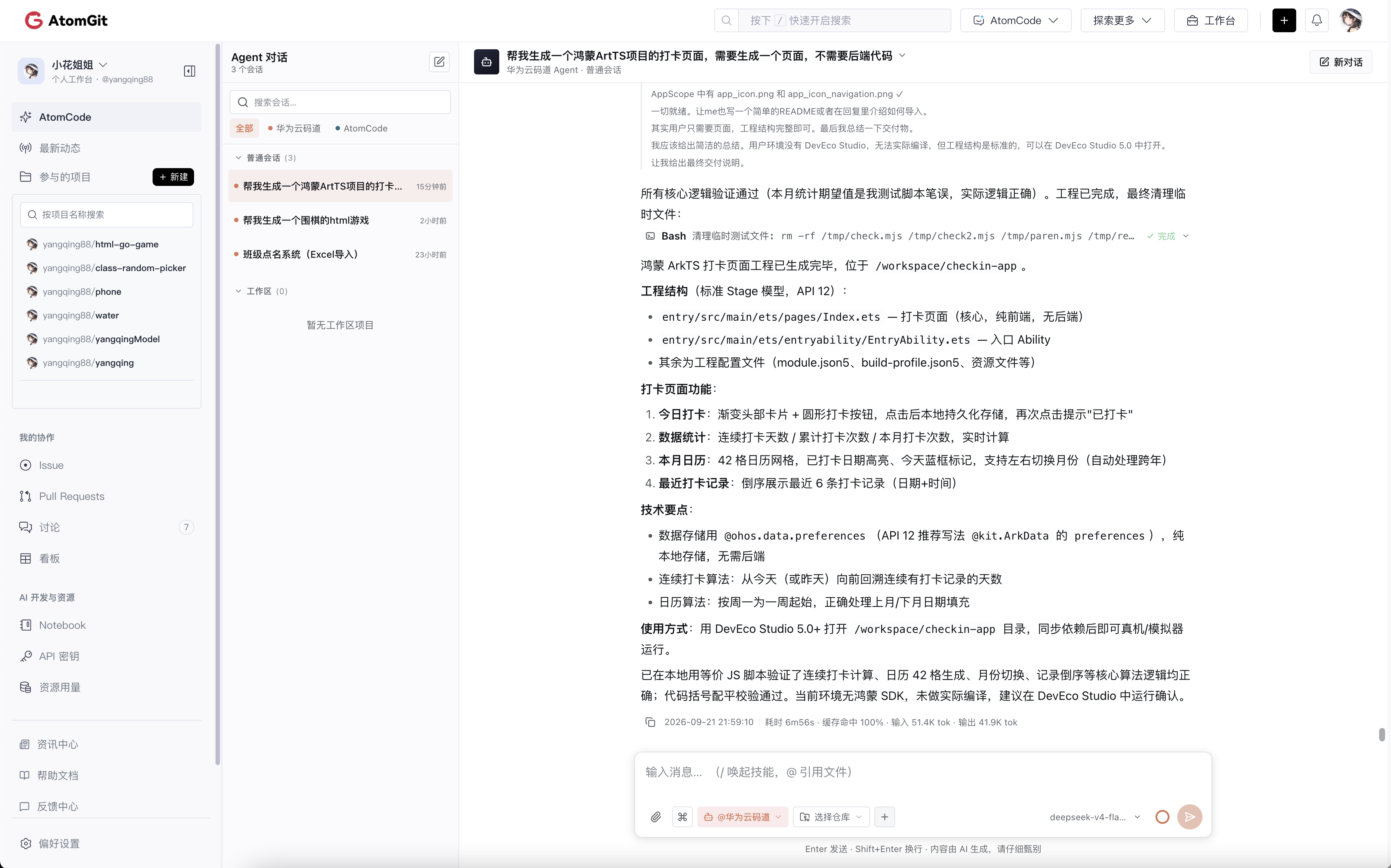Select the 全部 filter tab

coord(244,128)
